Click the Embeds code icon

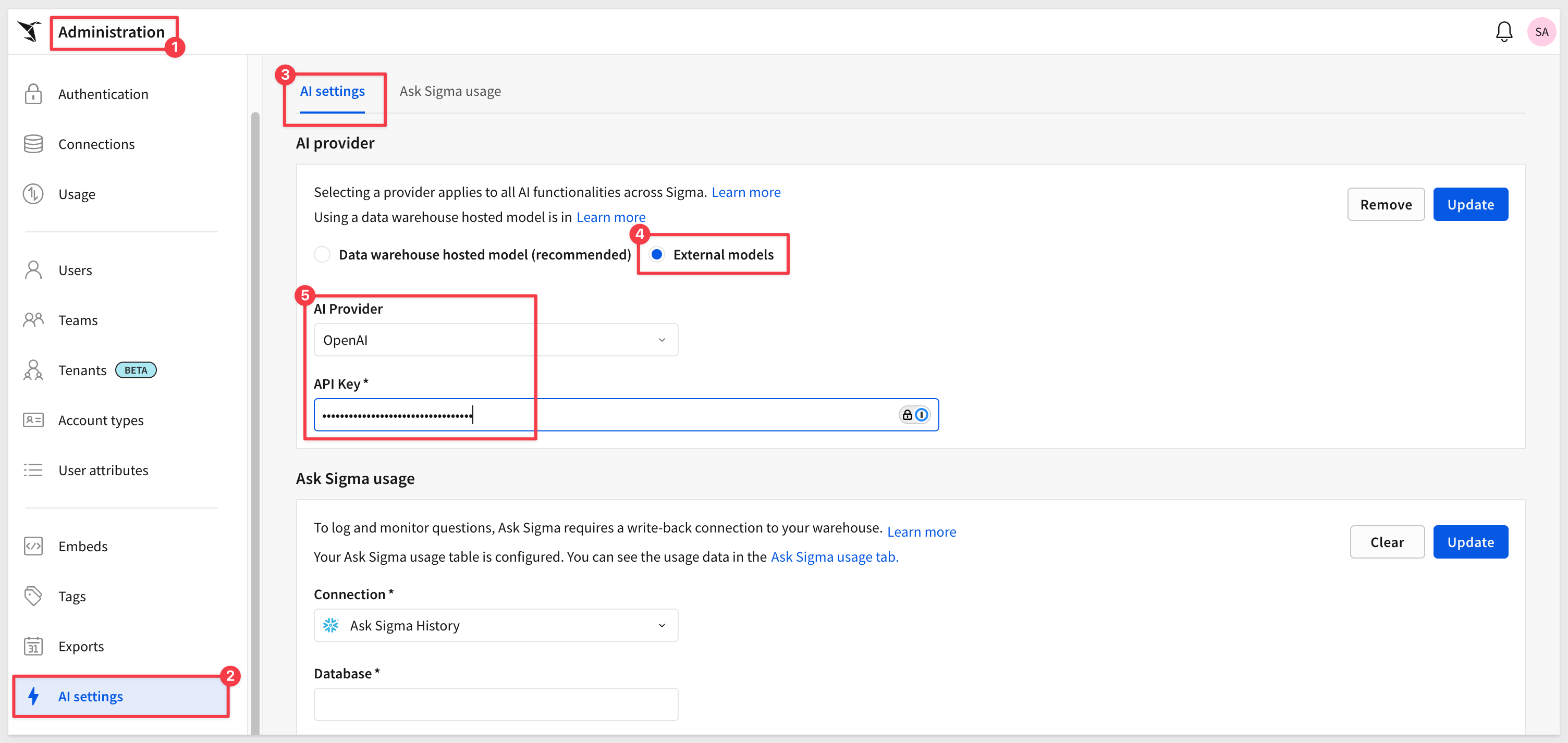pos(33,546)
